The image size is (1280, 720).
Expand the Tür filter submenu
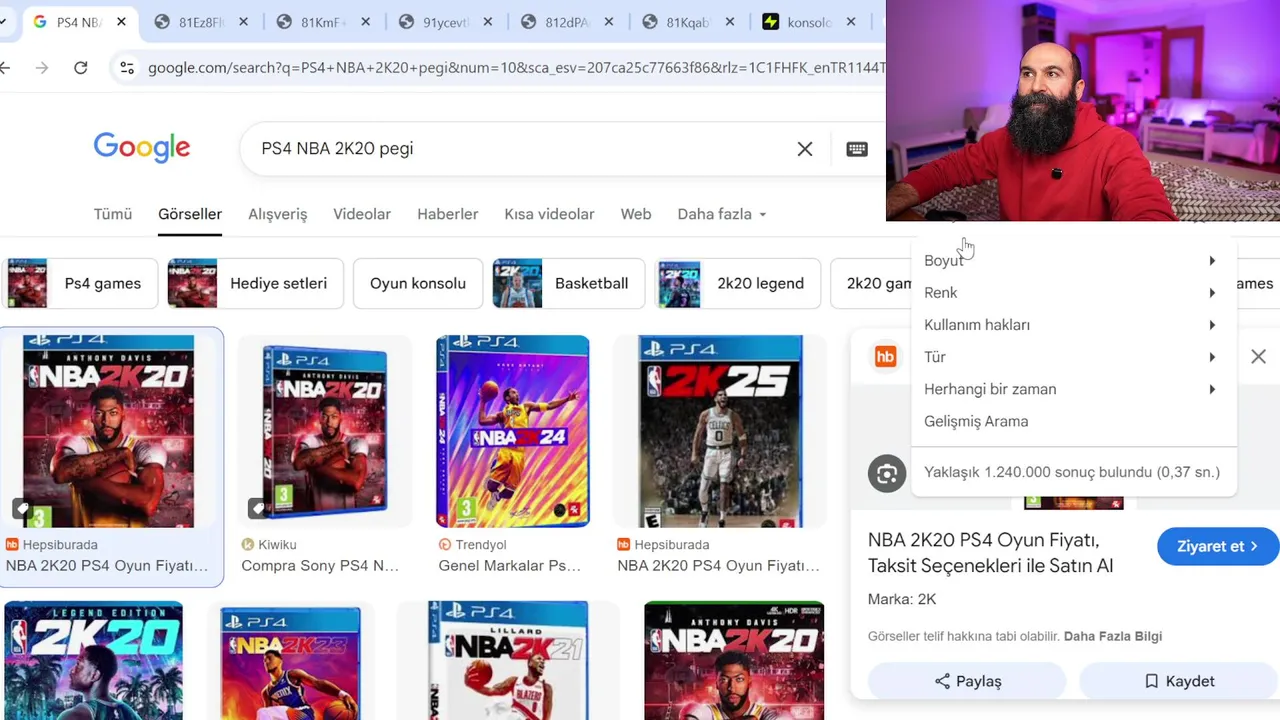click(x=1073, y=357)
